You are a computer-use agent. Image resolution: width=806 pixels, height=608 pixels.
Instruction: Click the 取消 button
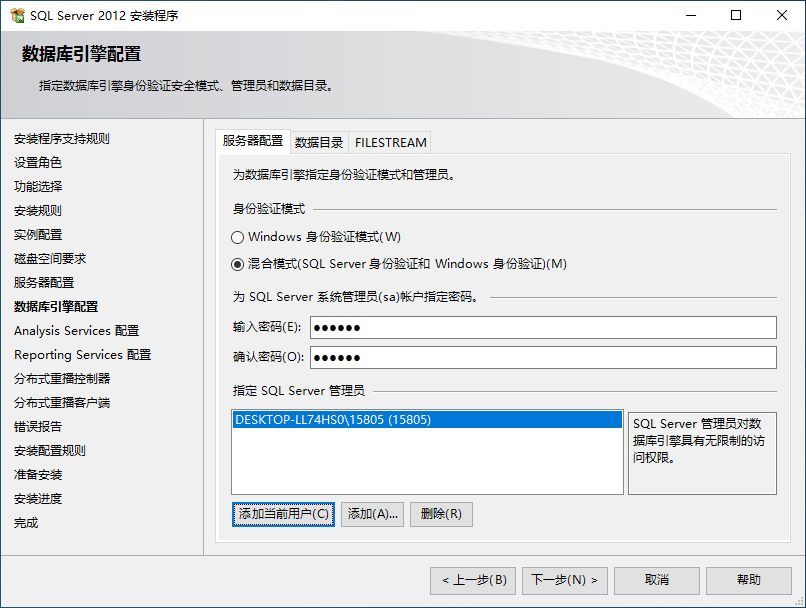pos(657,580)
